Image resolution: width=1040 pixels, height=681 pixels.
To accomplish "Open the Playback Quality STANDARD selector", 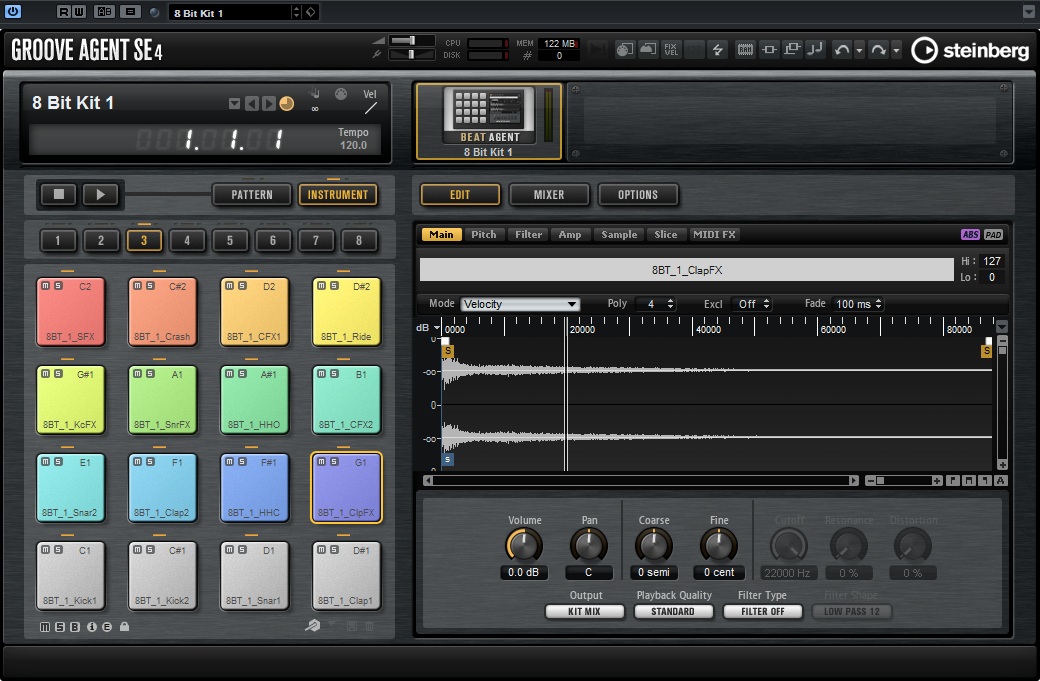I will tap(673, 611).
